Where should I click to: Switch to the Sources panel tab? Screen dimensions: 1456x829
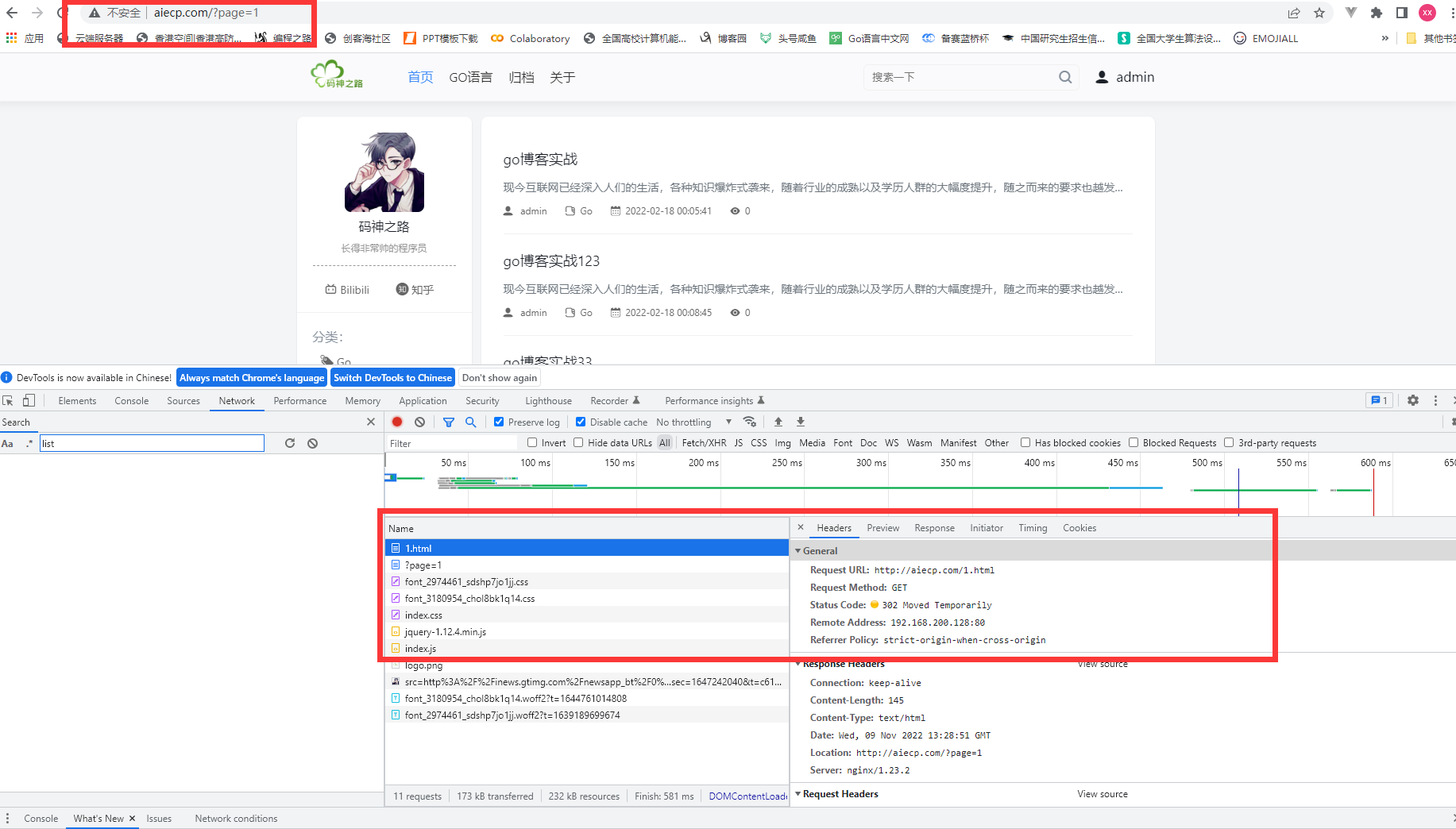coord(183,401)
